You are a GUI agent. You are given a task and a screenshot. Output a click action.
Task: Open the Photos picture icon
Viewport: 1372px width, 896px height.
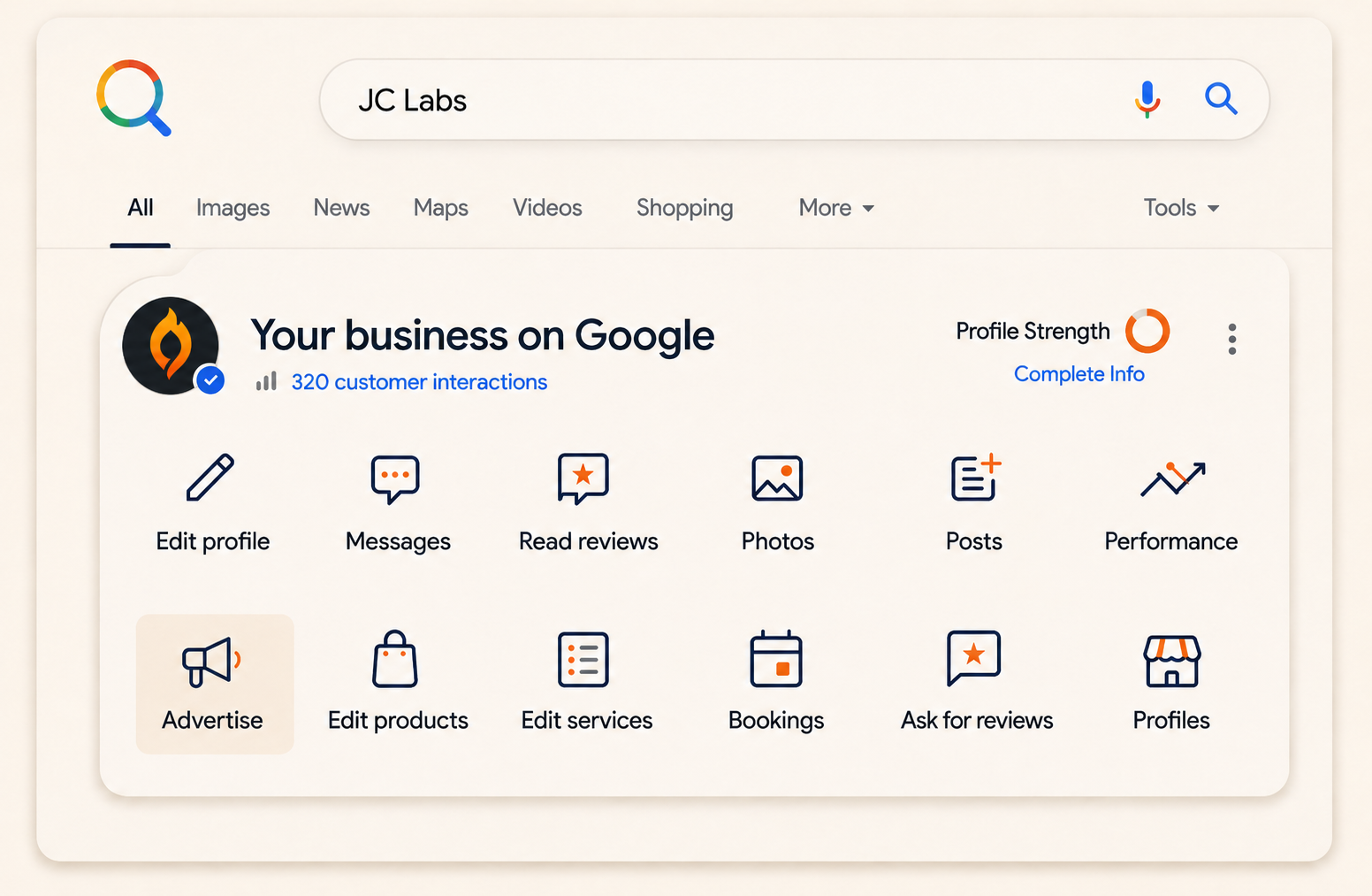(777, 479)
